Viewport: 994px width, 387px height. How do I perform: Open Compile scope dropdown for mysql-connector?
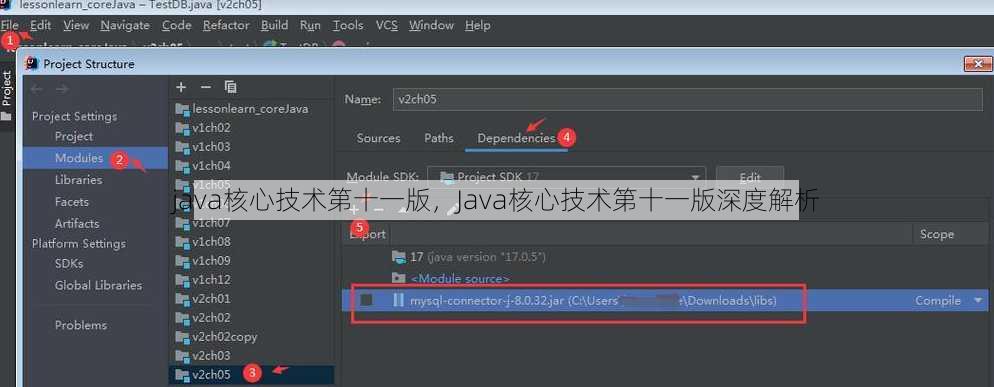pyautogui.click(x=979, y=301)
